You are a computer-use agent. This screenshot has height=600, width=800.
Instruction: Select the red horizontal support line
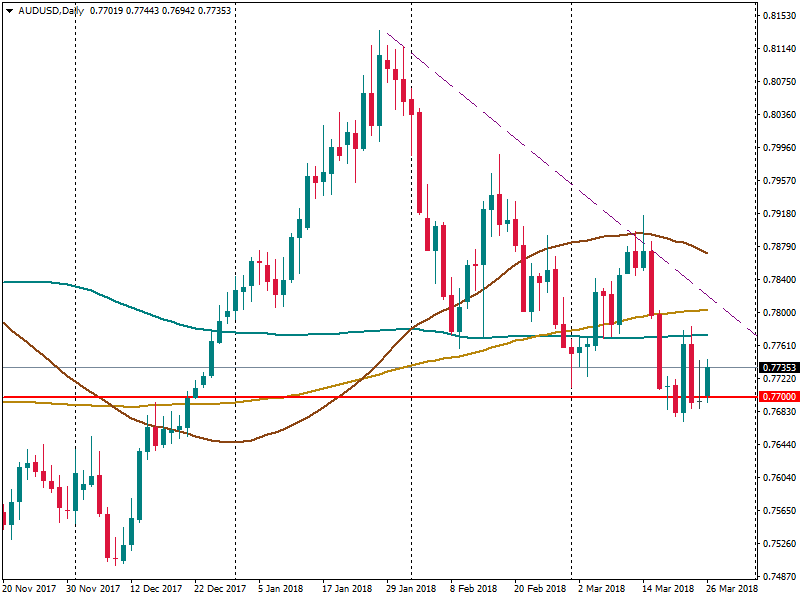tap(400, 397)
